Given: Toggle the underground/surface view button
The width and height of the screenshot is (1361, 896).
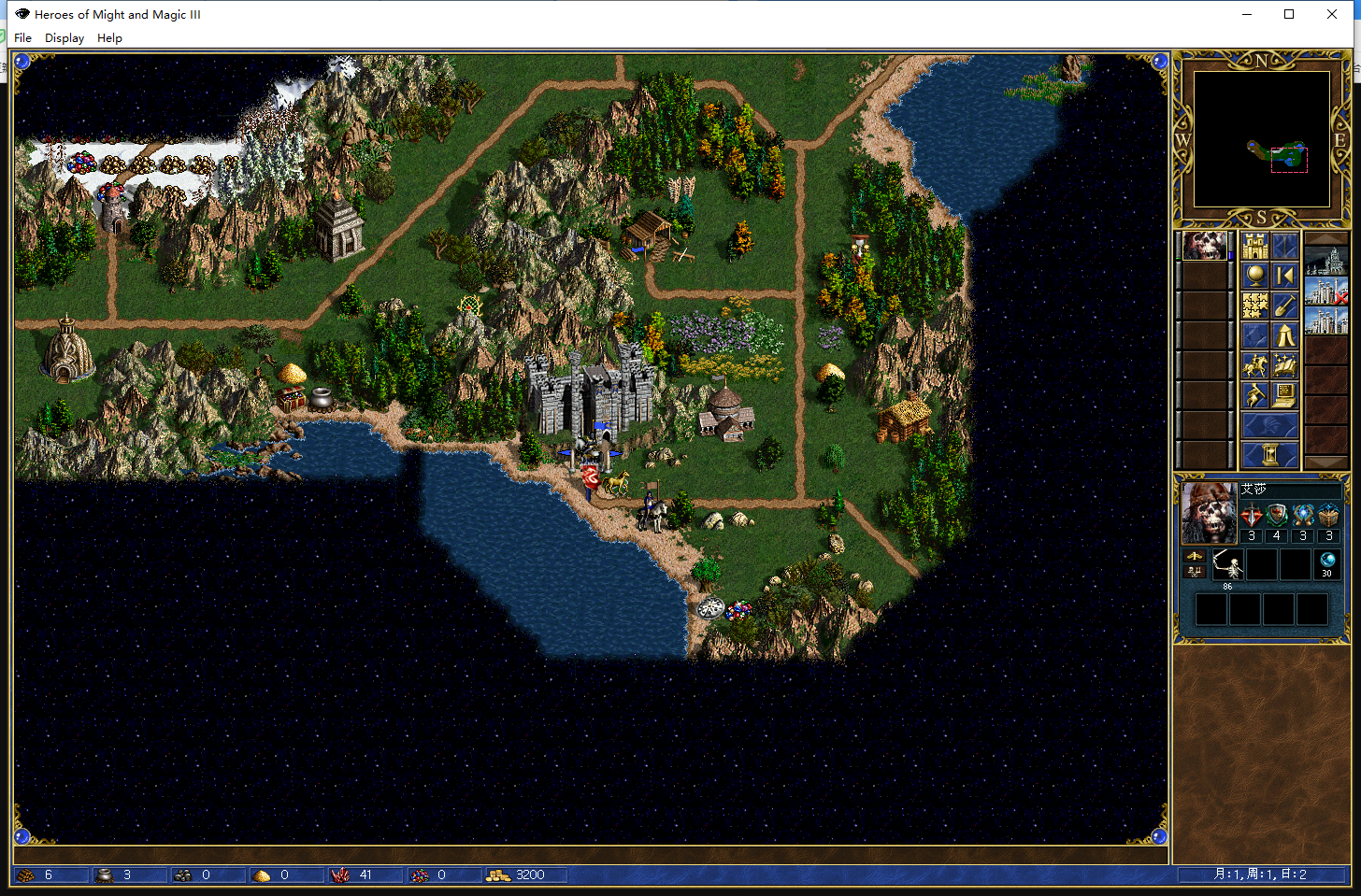Looking at the screenshot, I should [x=1284, y=247].
